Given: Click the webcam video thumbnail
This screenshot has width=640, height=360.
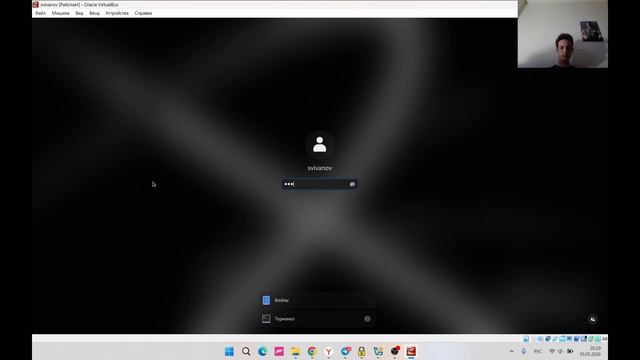Looking at the screenshot, I should click(563, 34).
